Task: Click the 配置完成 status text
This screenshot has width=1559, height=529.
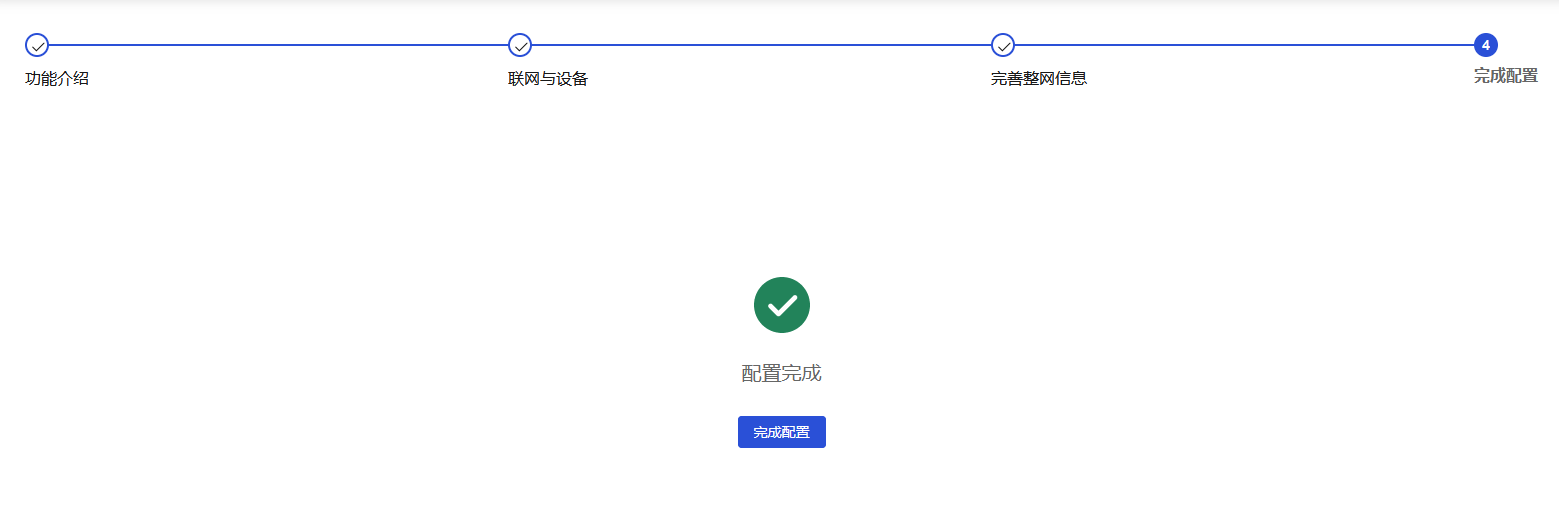Action: coord(782,374)
